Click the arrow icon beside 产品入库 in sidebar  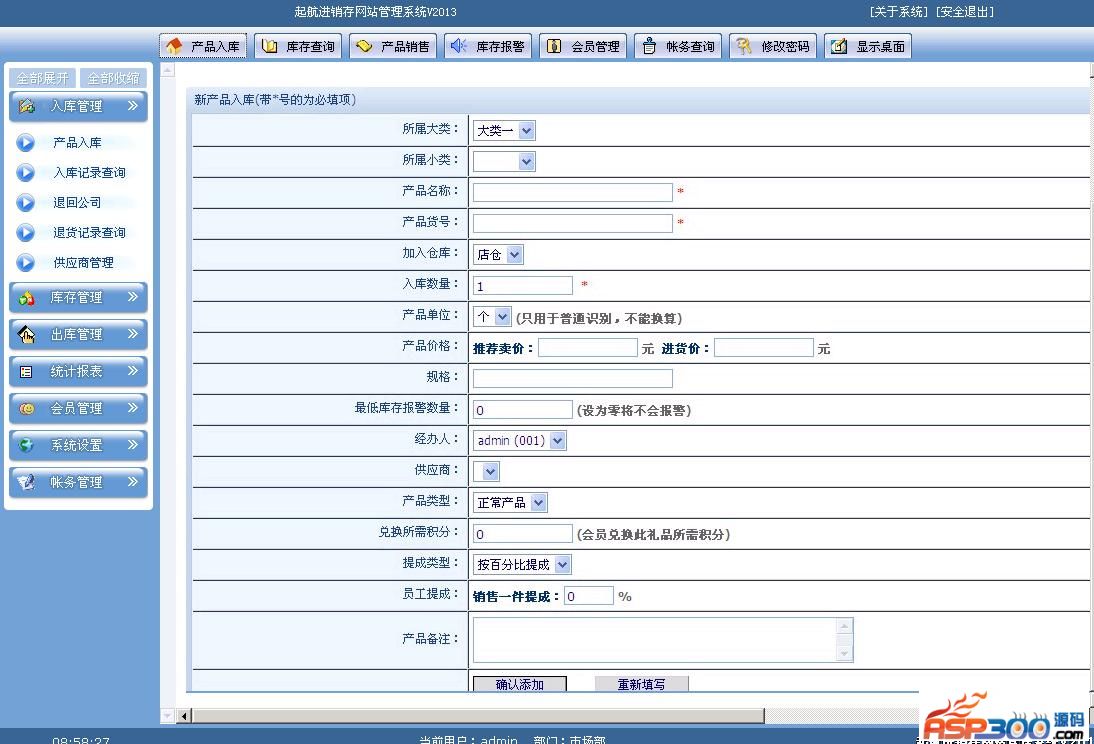coord(26,142)
